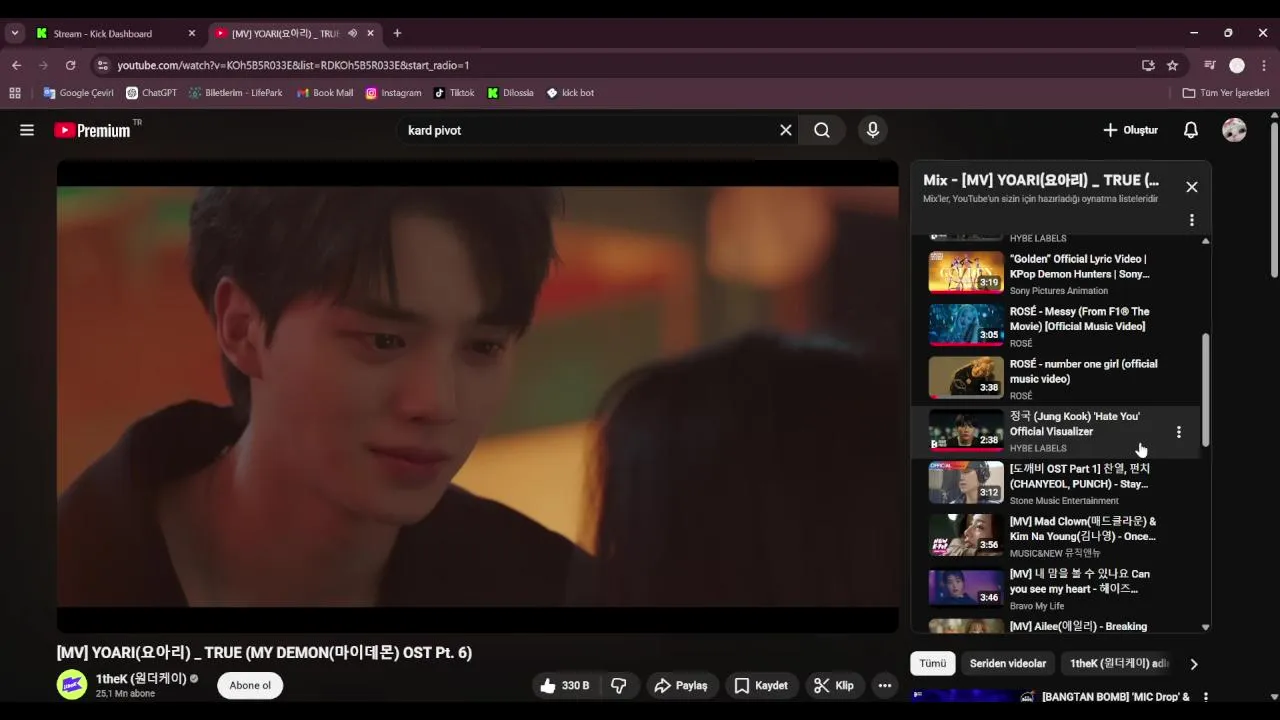
Task: Mute the YouTube tab audio icon
Action: 352,33
